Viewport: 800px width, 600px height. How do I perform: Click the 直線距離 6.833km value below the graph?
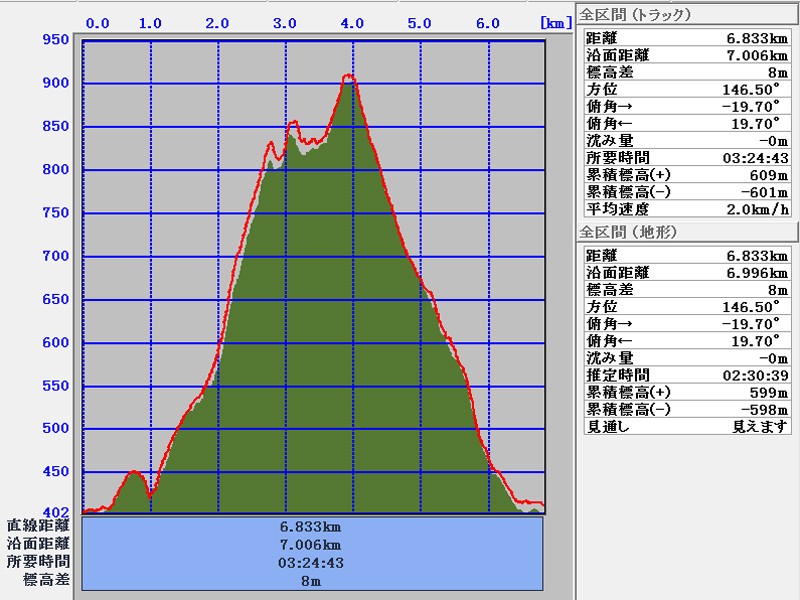[x=312, y=525]
